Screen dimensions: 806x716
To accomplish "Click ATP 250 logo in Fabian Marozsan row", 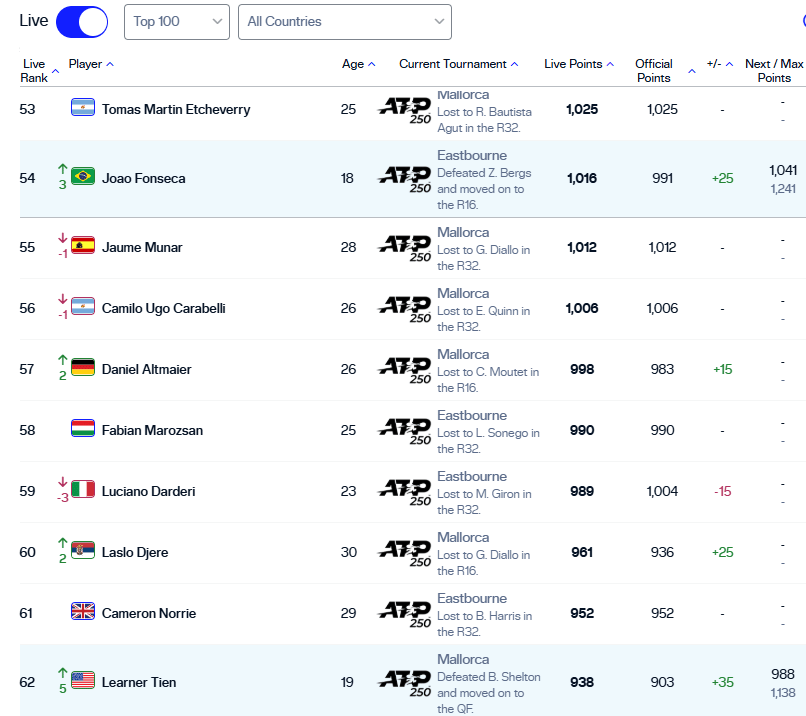I will click(405, 432).
